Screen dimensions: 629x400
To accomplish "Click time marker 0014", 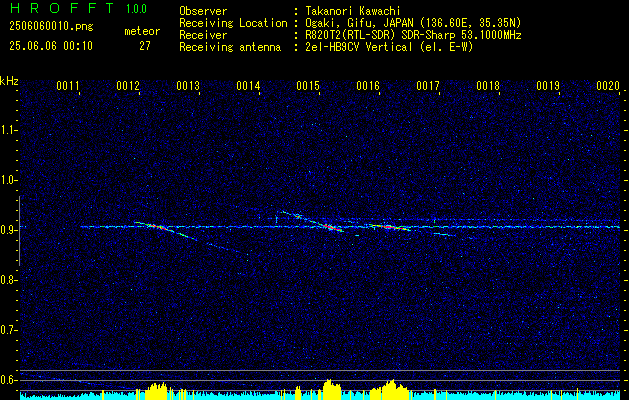I will coord(248,86).
